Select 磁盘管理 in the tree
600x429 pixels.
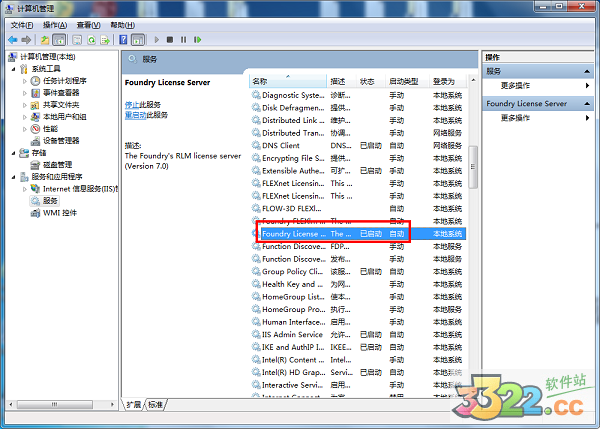coord(57,165)
